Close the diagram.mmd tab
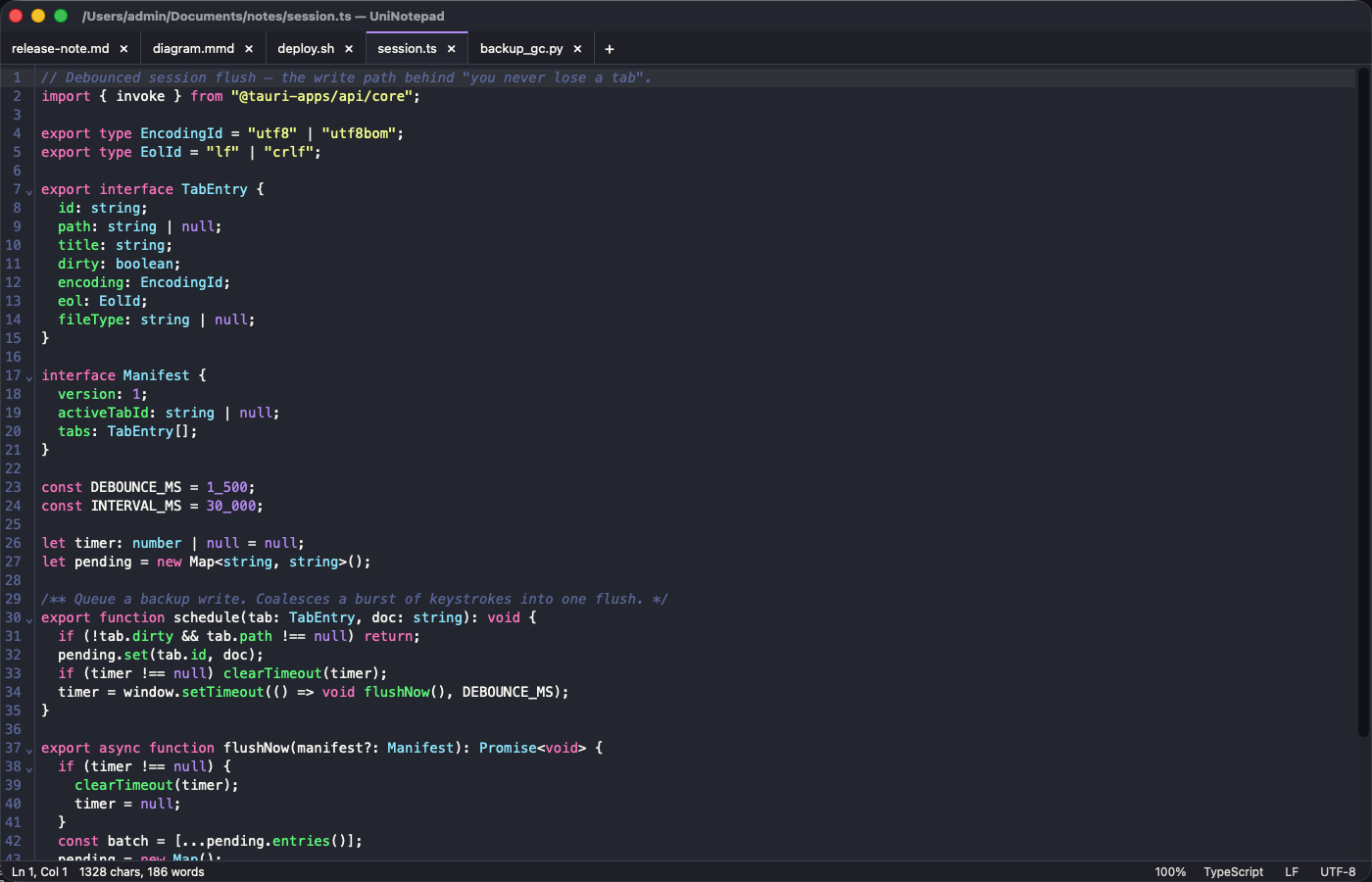Viewport: 1372px width, 882px height. click(x=249, y=49)
